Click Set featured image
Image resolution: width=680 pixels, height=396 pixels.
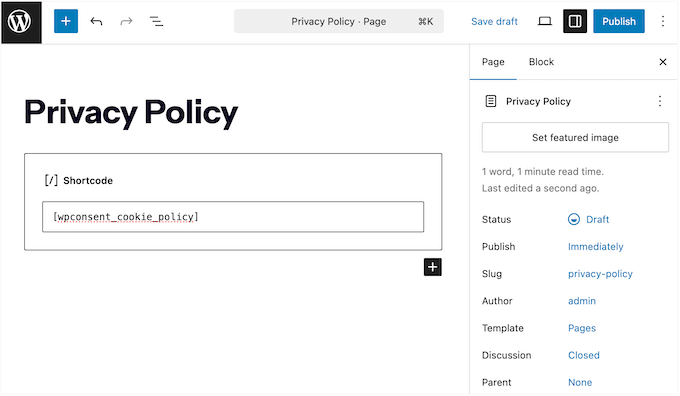click(x=575, y=137)
